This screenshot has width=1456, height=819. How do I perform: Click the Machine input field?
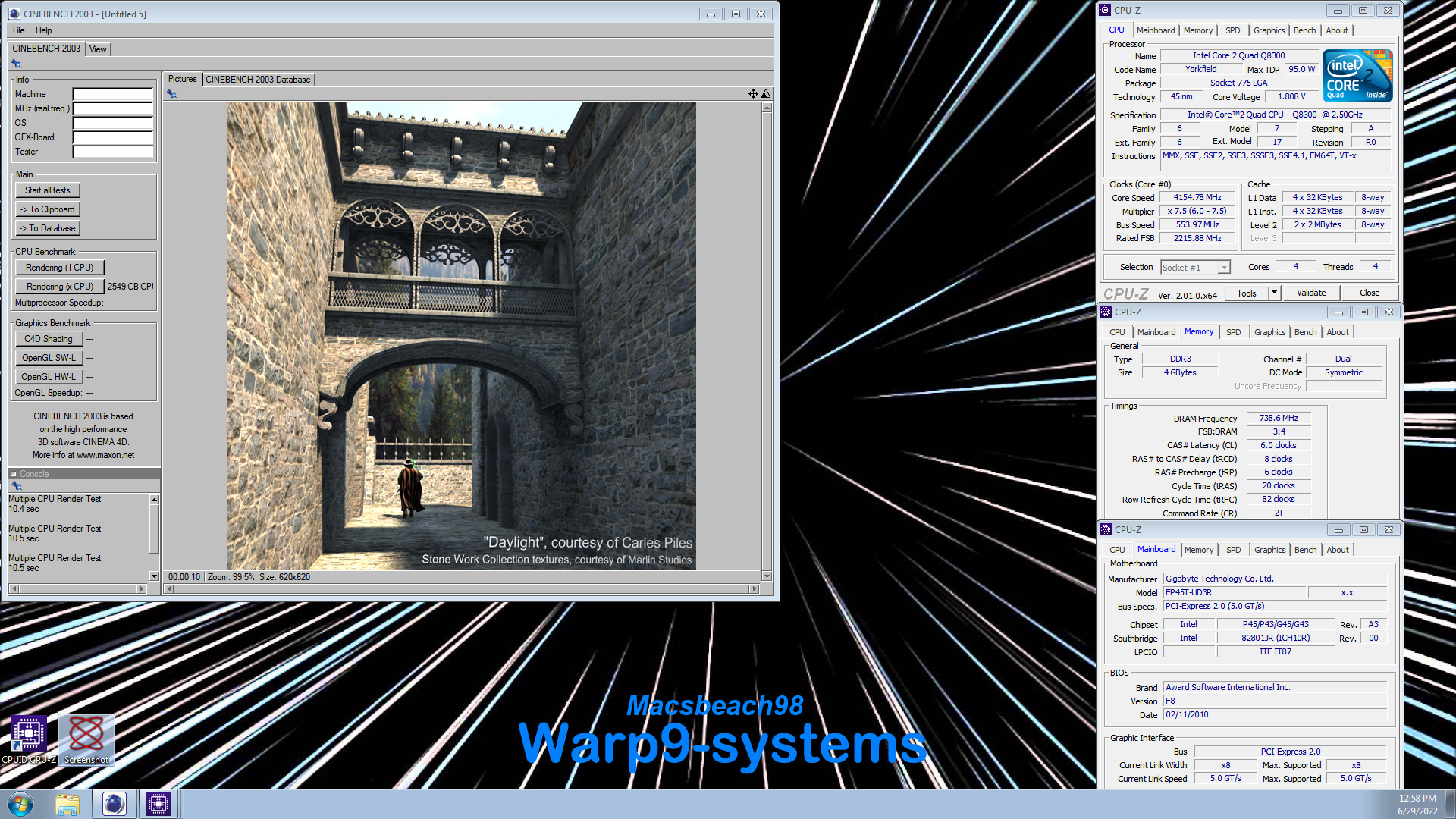[x=113, y=95]
